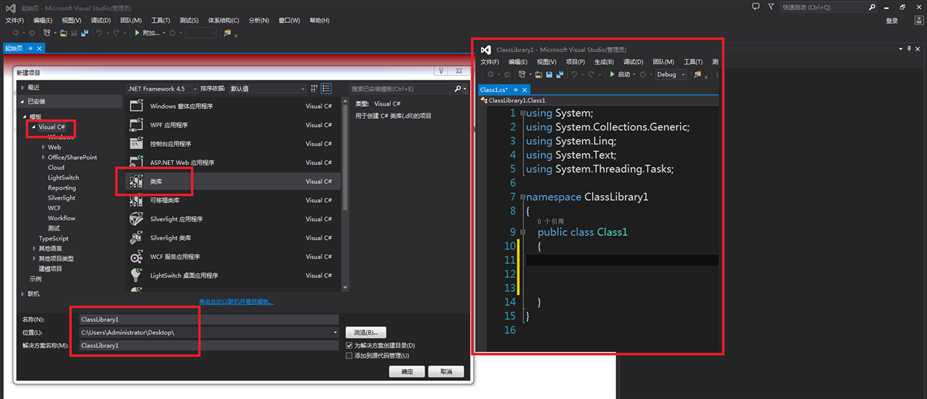Click Open File icon in ClassLibrary1 window toolbar

(539, 74)
